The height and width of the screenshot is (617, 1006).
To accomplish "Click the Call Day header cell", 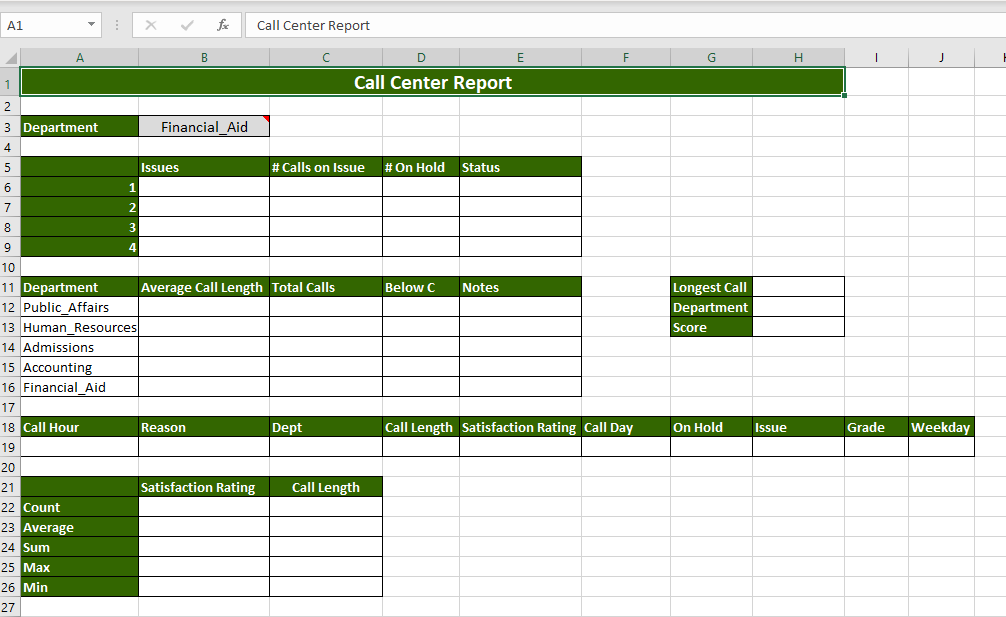I will pyautogui.click(x=626, y=427).
